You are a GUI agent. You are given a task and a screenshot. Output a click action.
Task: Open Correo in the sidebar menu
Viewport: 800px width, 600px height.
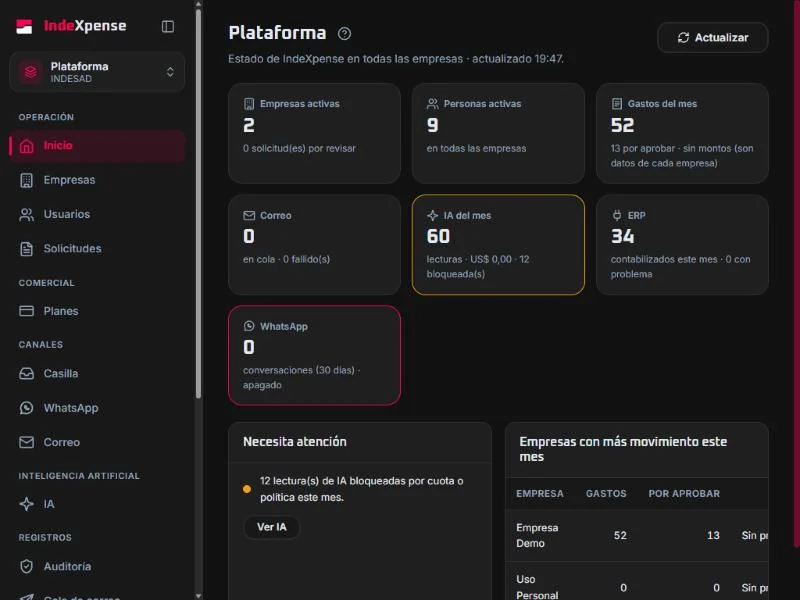click(x=97, y=442)
